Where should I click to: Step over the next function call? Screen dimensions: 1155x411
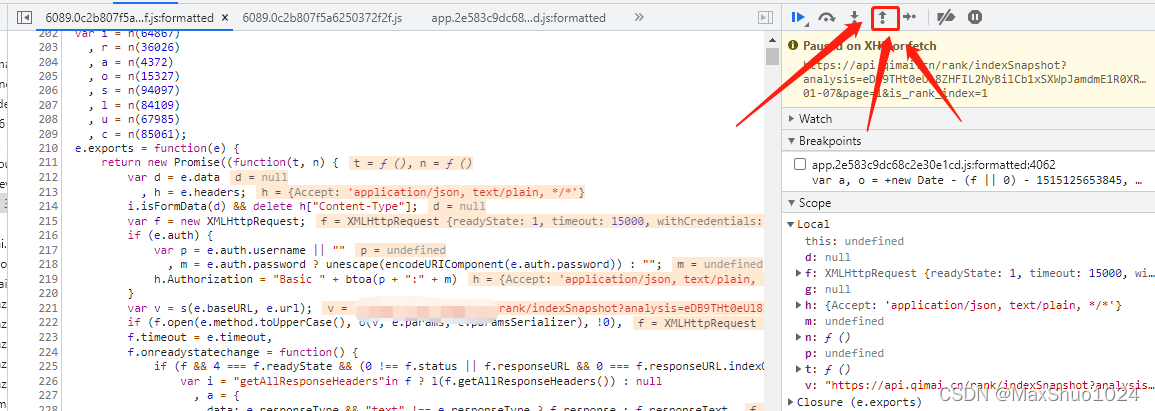(x=826, y=16)
